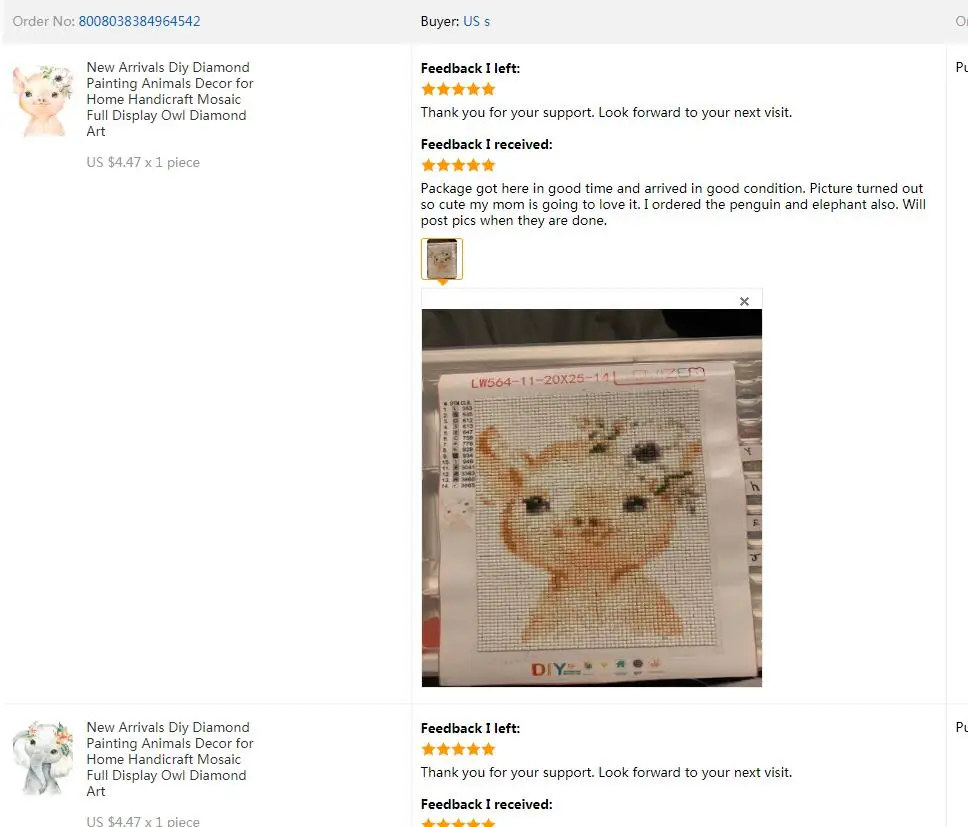The image size is (968, 827).
Task: Open order number 8008038384964542 link
Action: (140, 21)
